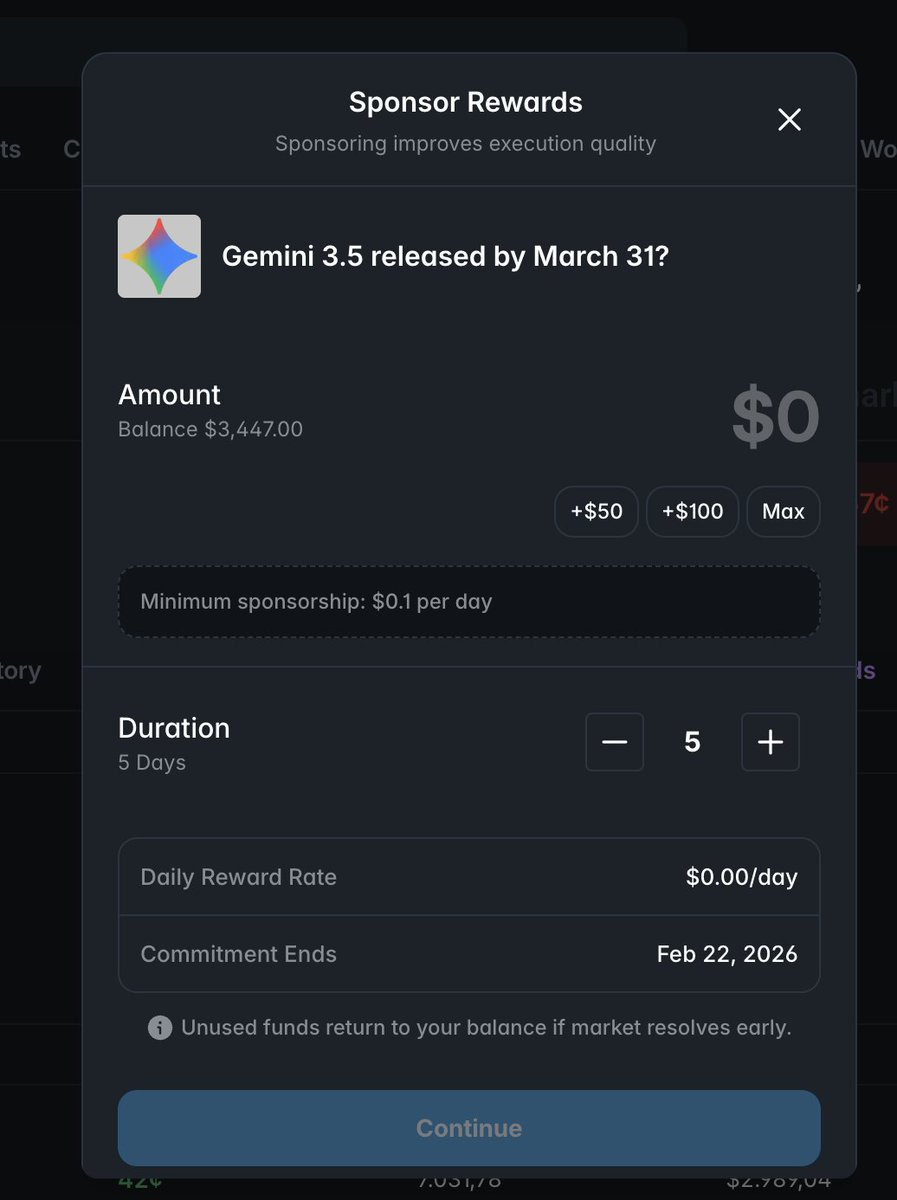Add $50 to the sponsorship amount
Image resolution: width=897 pixels, height=1200 pixels.
(x=596, y=512)
